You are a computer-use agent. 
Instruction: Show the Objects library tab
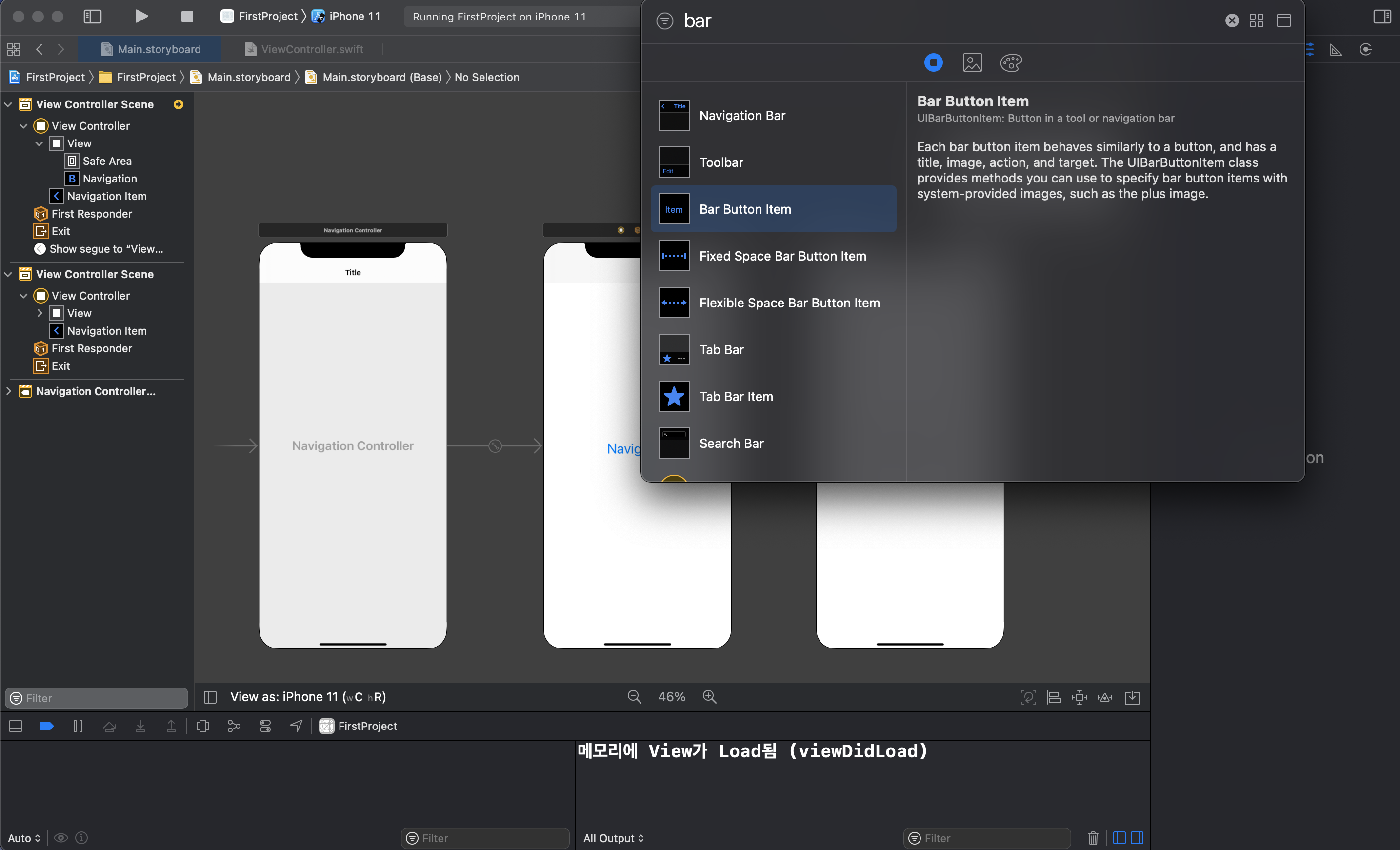click(933, 62)
